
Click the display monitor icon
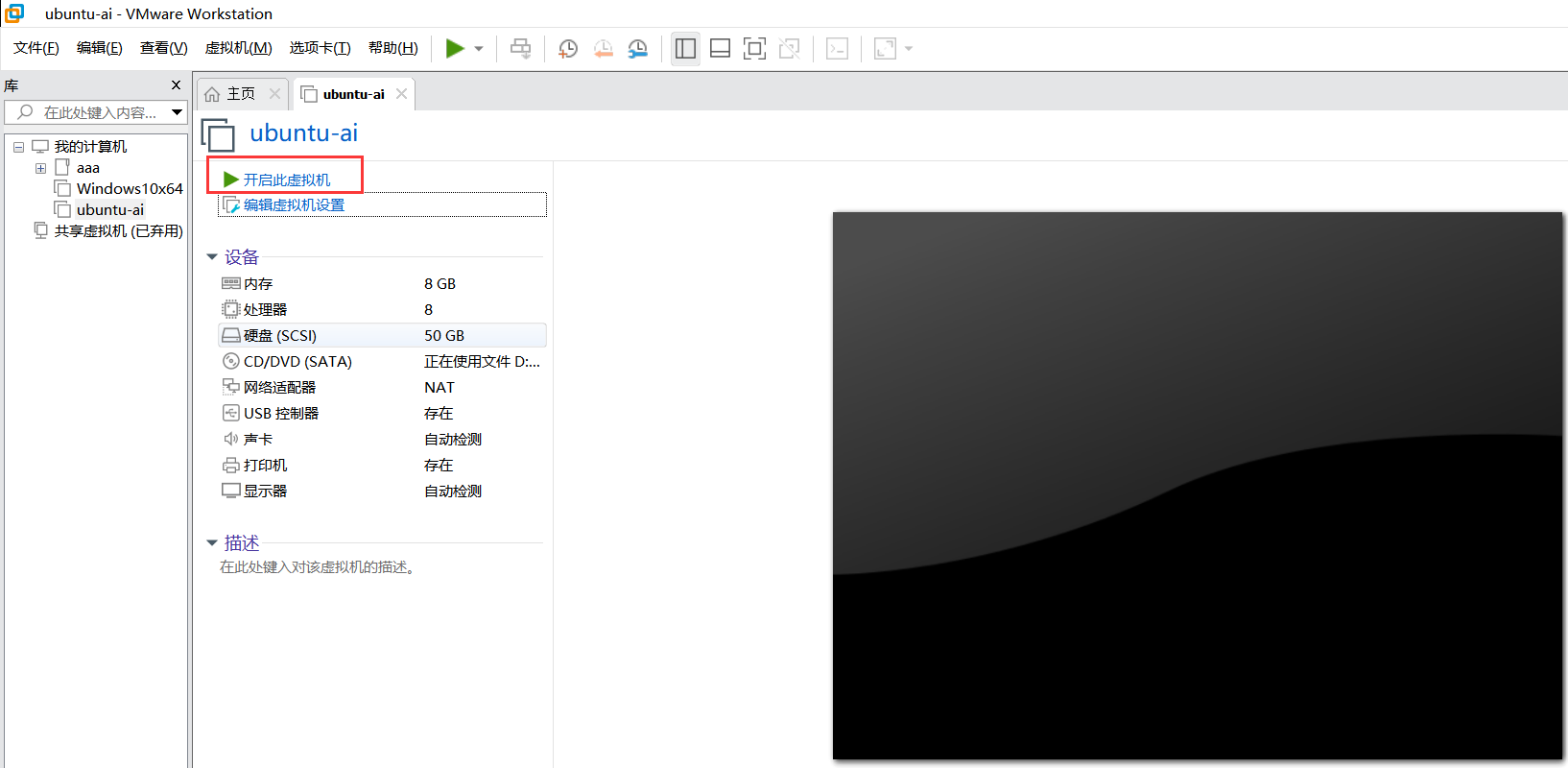coord(230,492)
